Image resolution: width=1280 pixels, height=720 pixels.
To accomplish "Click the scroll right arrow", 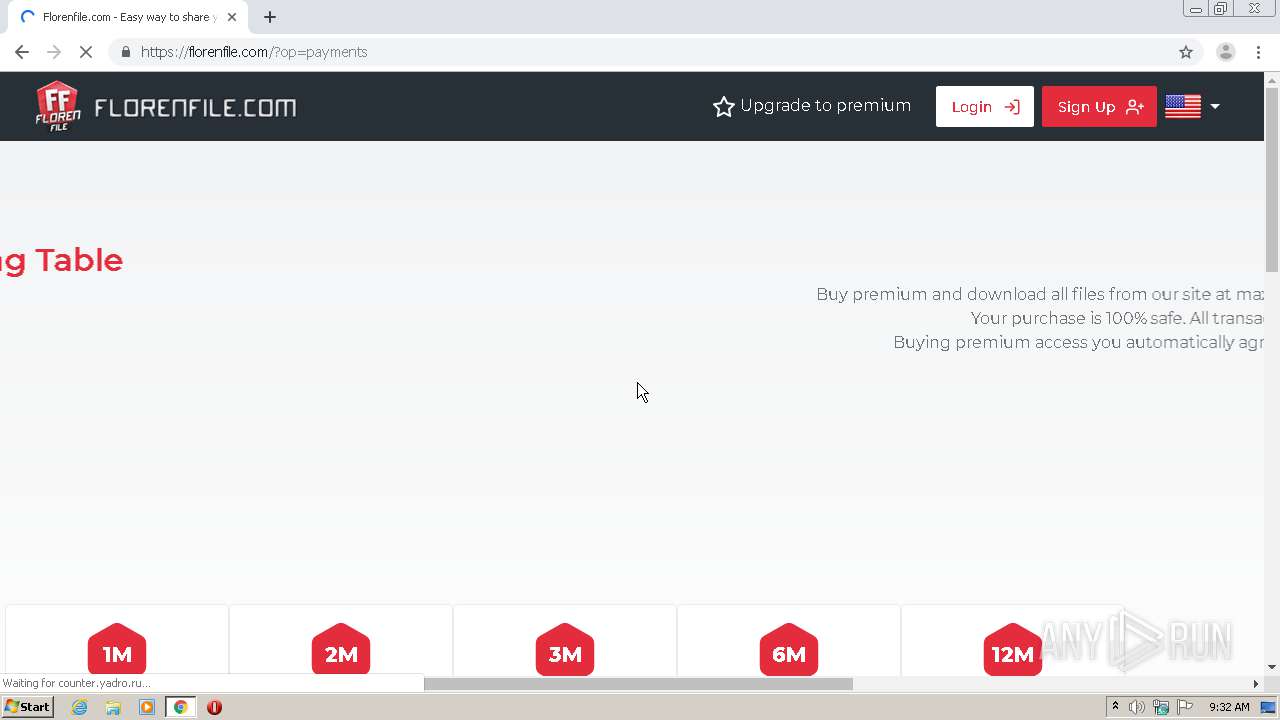I will (x=1256, y=684).
